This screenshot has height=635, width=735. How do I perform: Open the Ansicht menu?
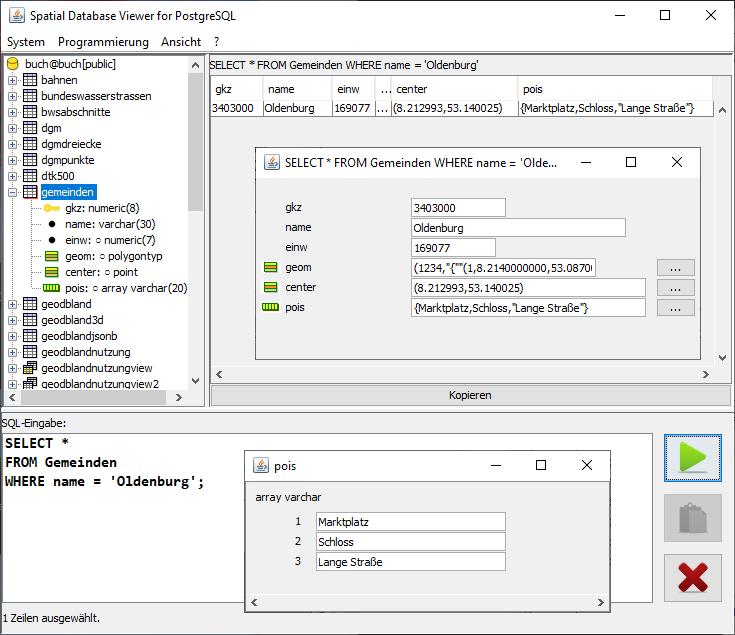click(x=181, y=42)
